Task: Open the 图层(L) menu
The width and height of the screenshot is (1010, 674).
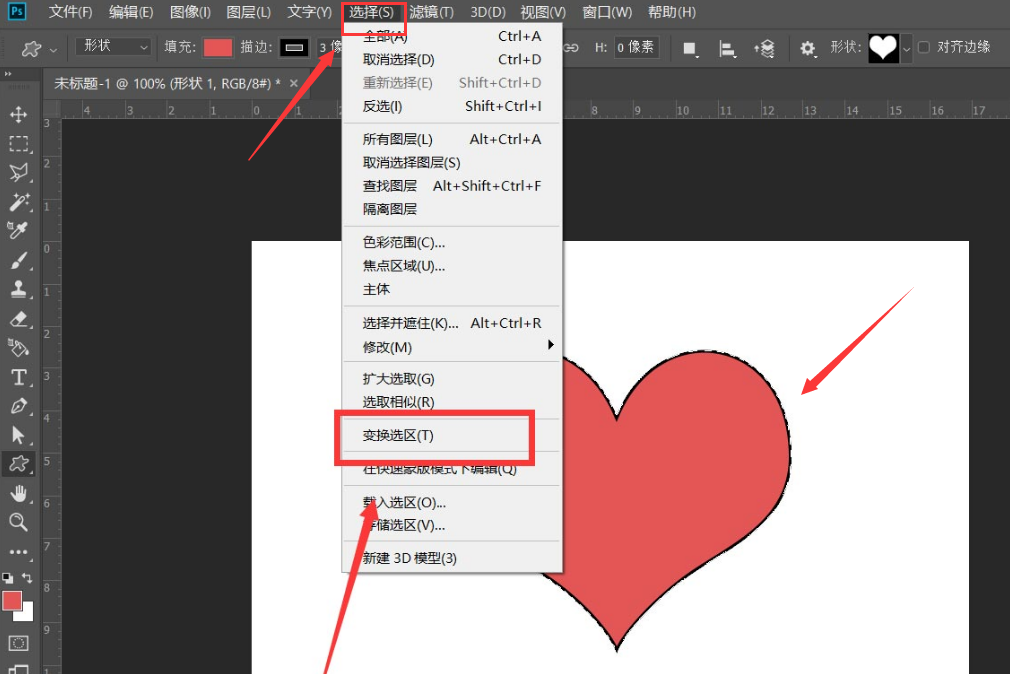Action: click(x=249, y=12)
